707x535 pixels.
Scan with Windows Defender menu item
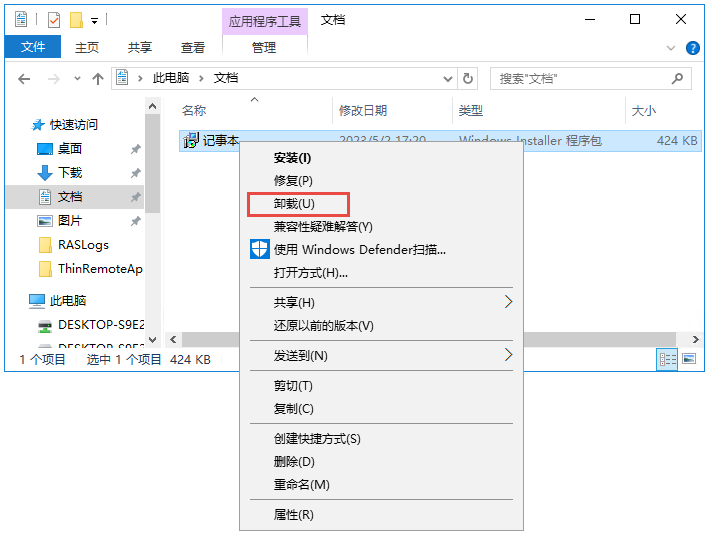tap(381, 250)
